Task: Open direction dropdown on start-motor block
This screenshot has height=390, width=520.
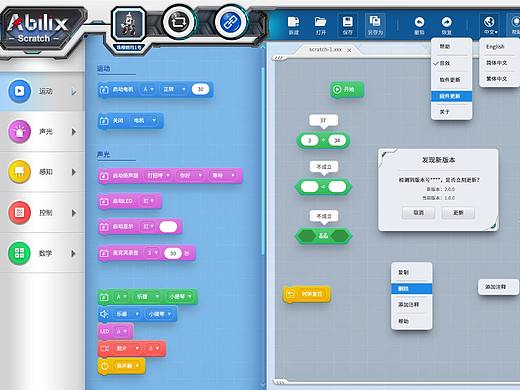Action: (174, 89)
